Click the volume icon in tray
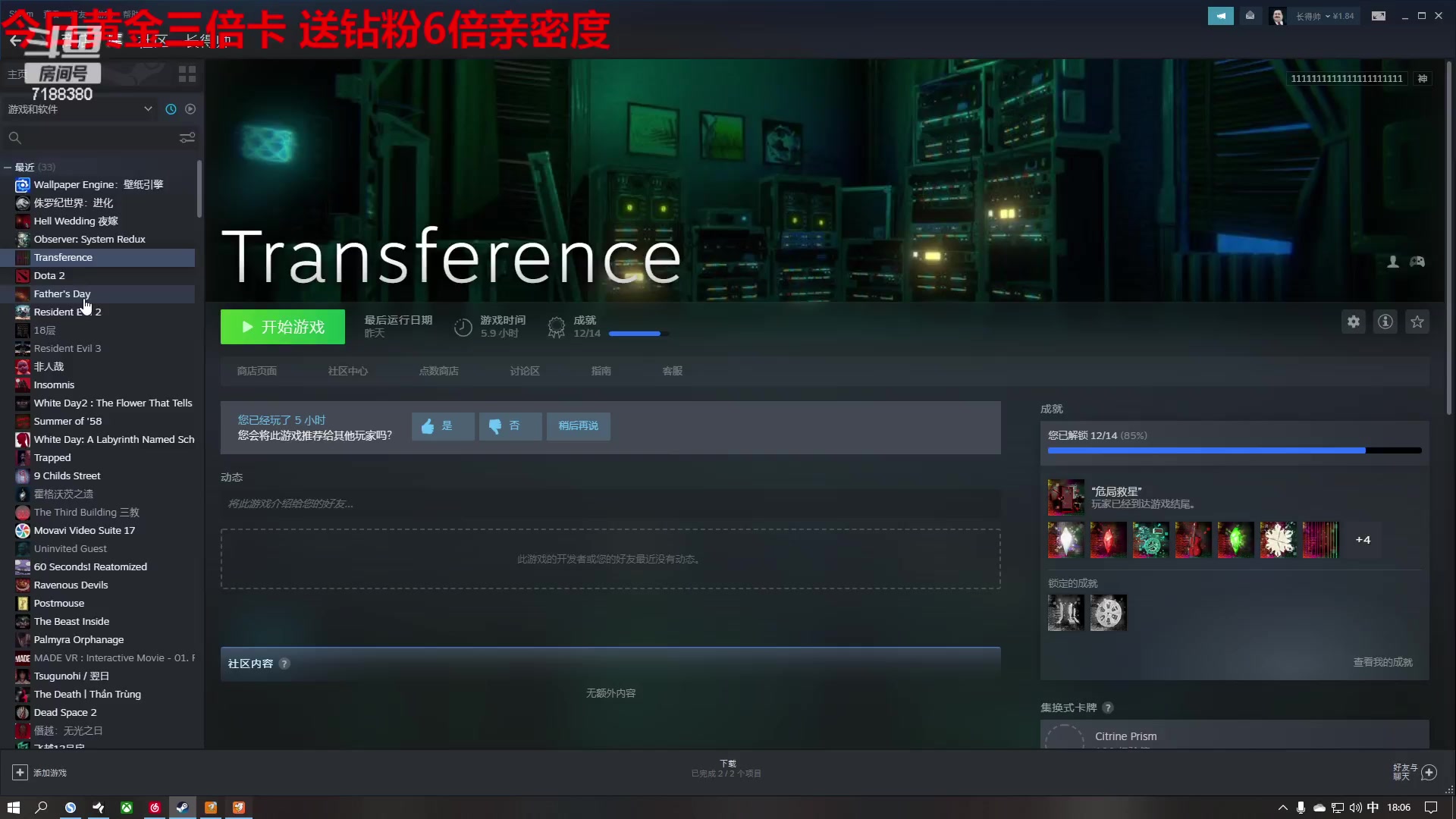This screenshot has height=819, width=1456. point(1355,808)
